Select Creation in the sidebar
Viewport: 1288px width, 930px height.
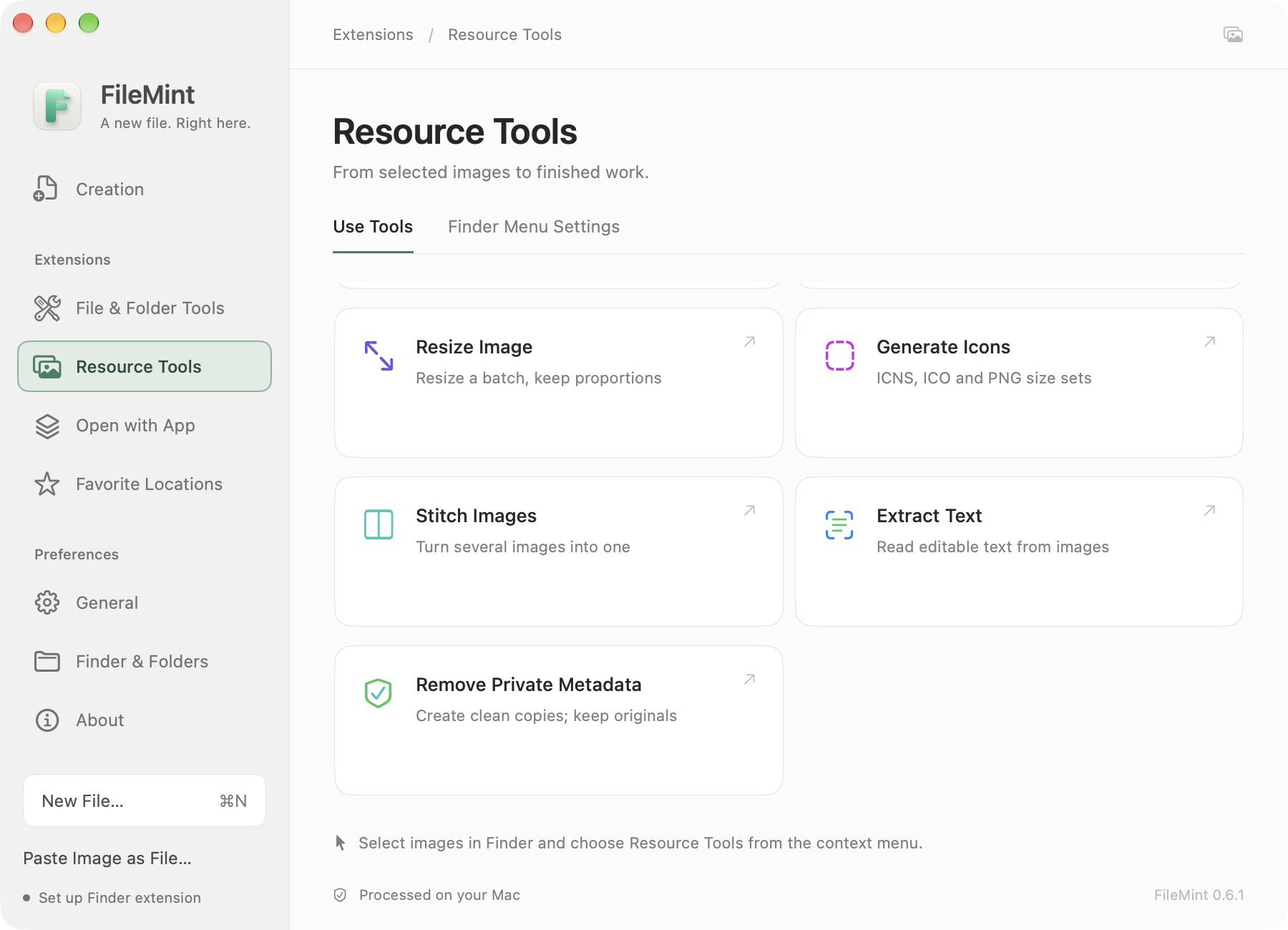pos(145,190)
